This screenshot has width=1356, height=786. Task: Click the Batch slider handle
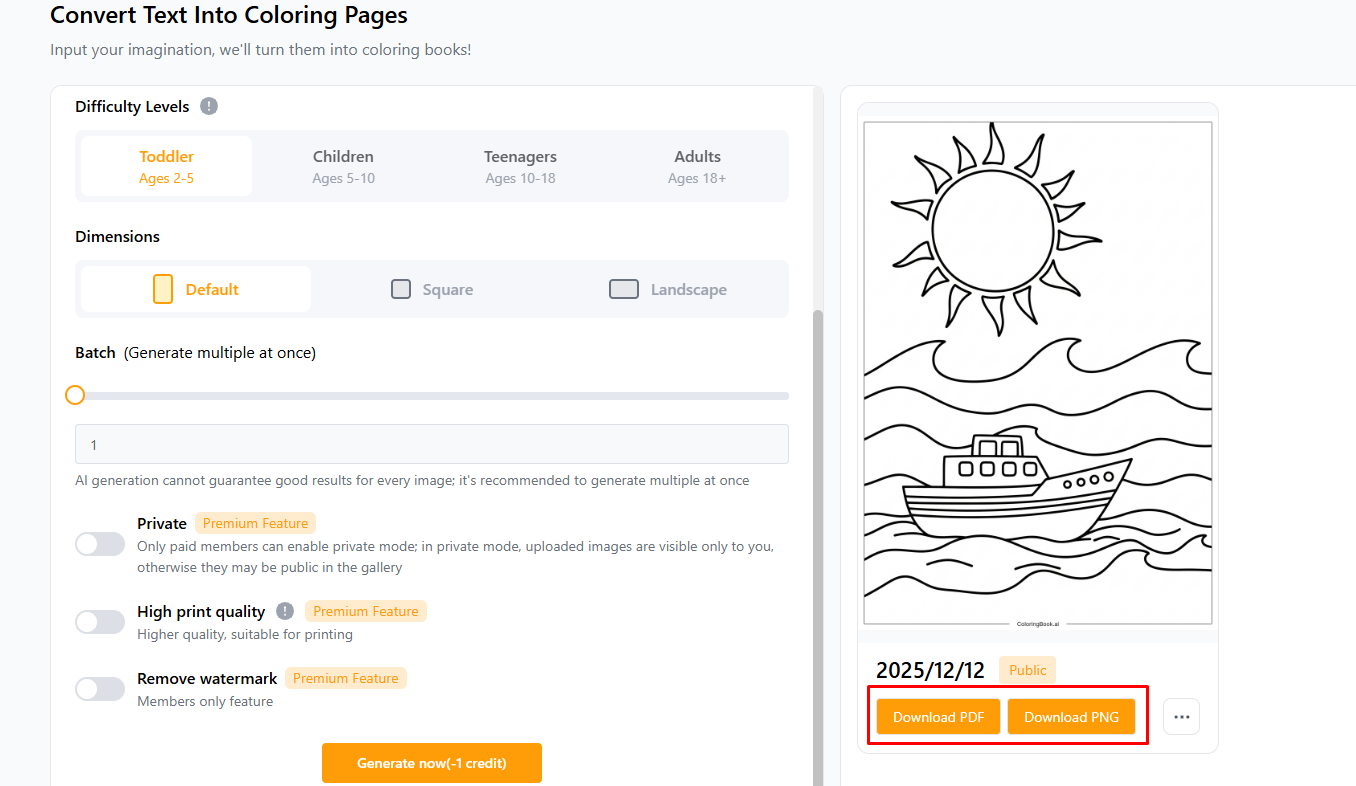pos(75,395)
